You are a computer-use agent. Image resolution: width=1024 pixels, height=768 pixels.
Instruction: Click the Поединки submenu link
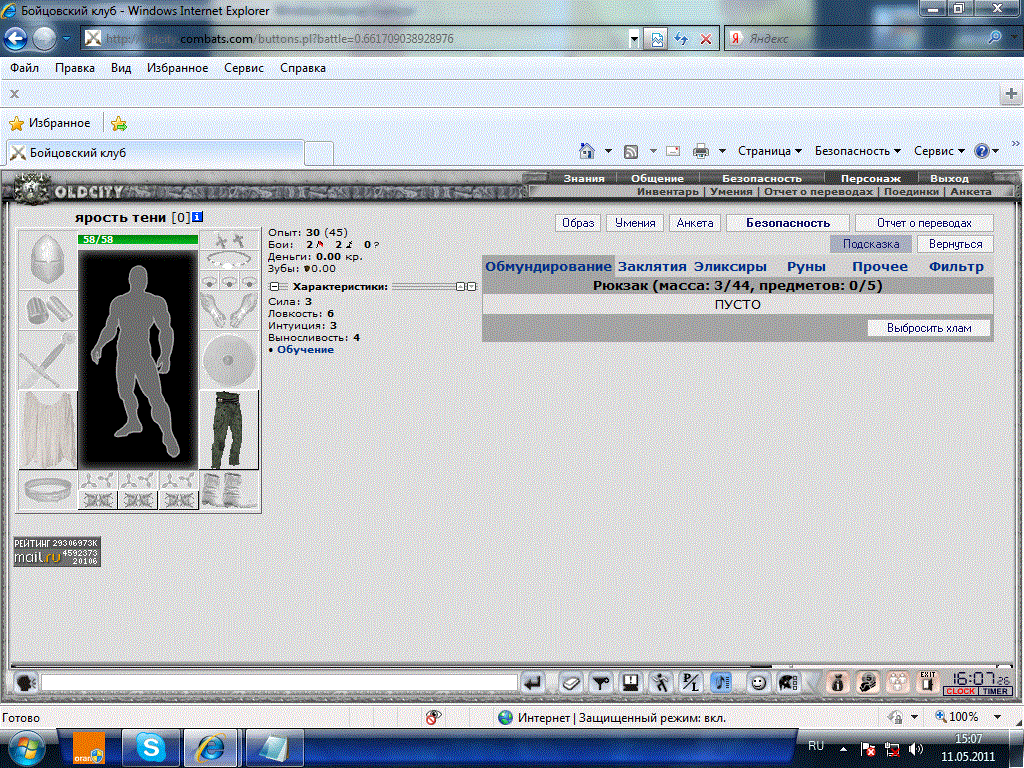(911, 192)
